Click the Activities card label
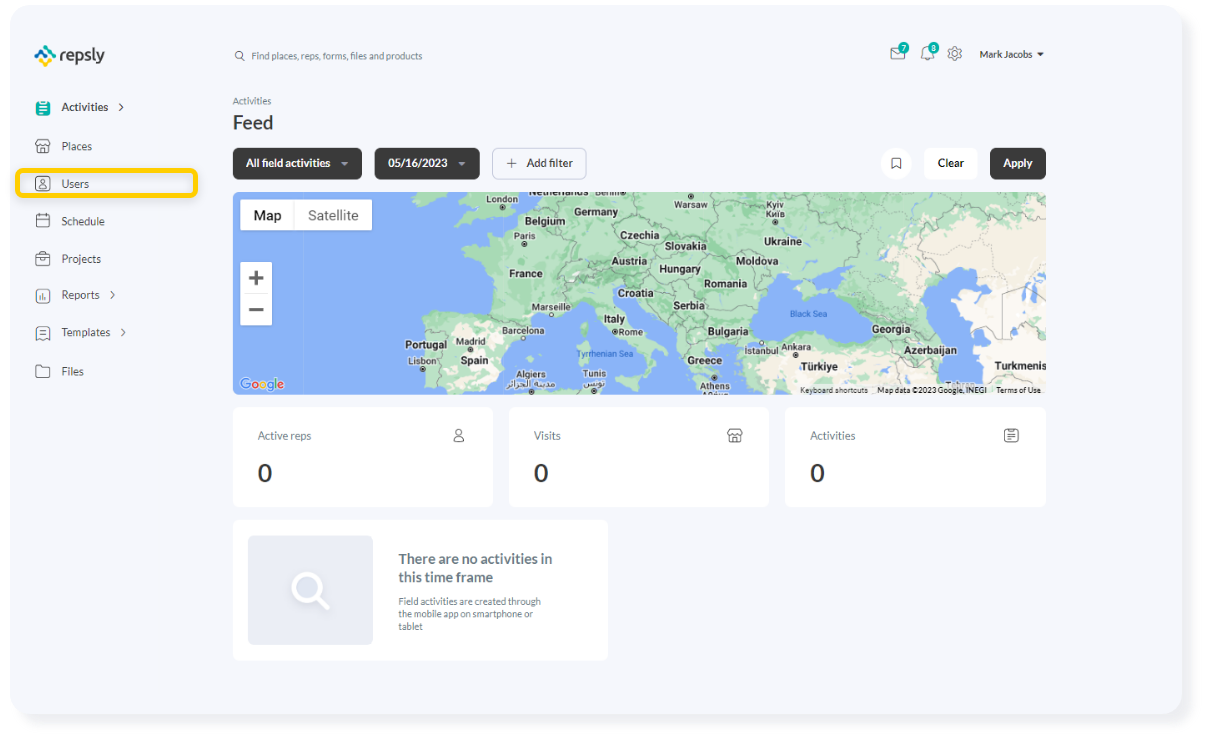1207x739 pixels. (x=833, y=436)
